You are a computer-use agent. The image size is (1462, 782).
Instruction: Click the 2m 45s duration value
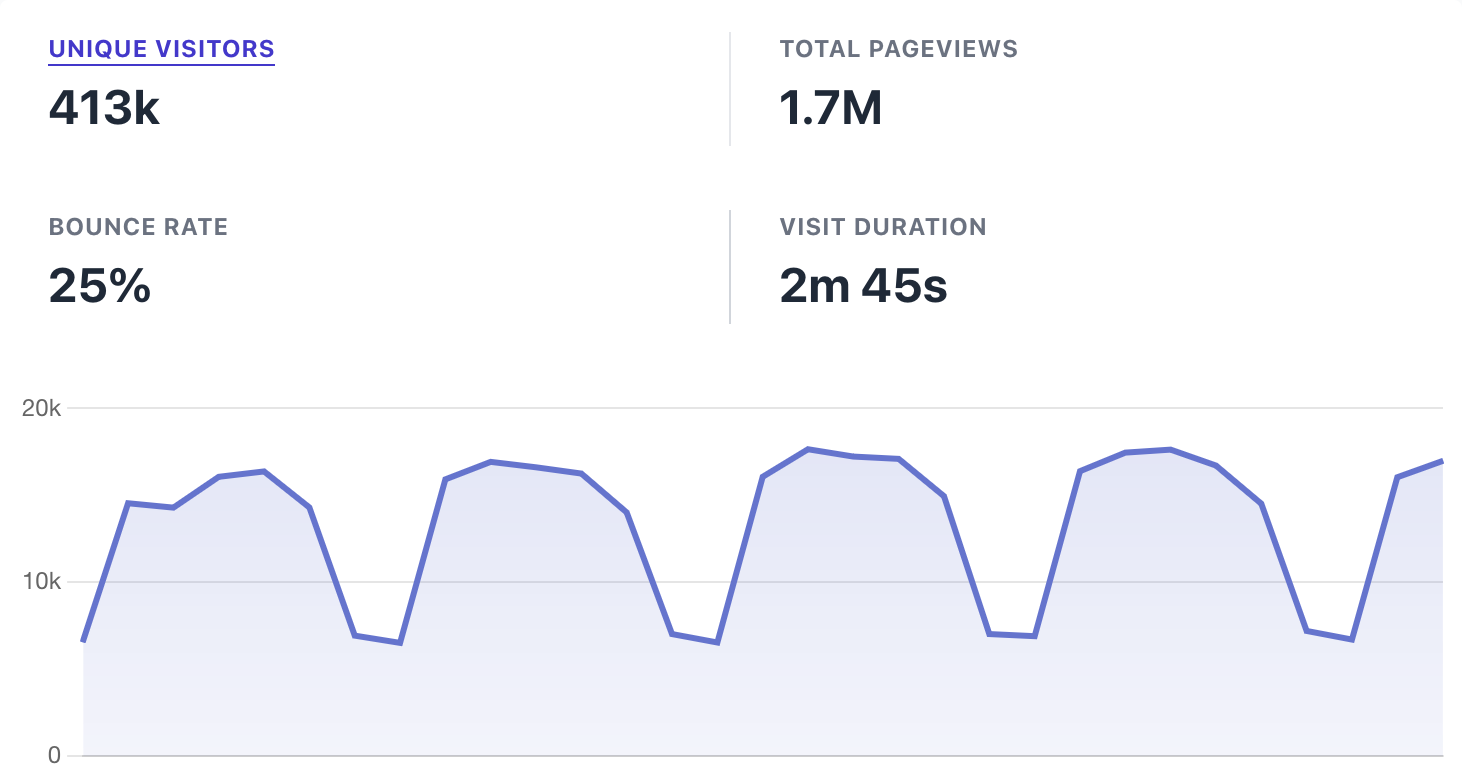(863, 285)
